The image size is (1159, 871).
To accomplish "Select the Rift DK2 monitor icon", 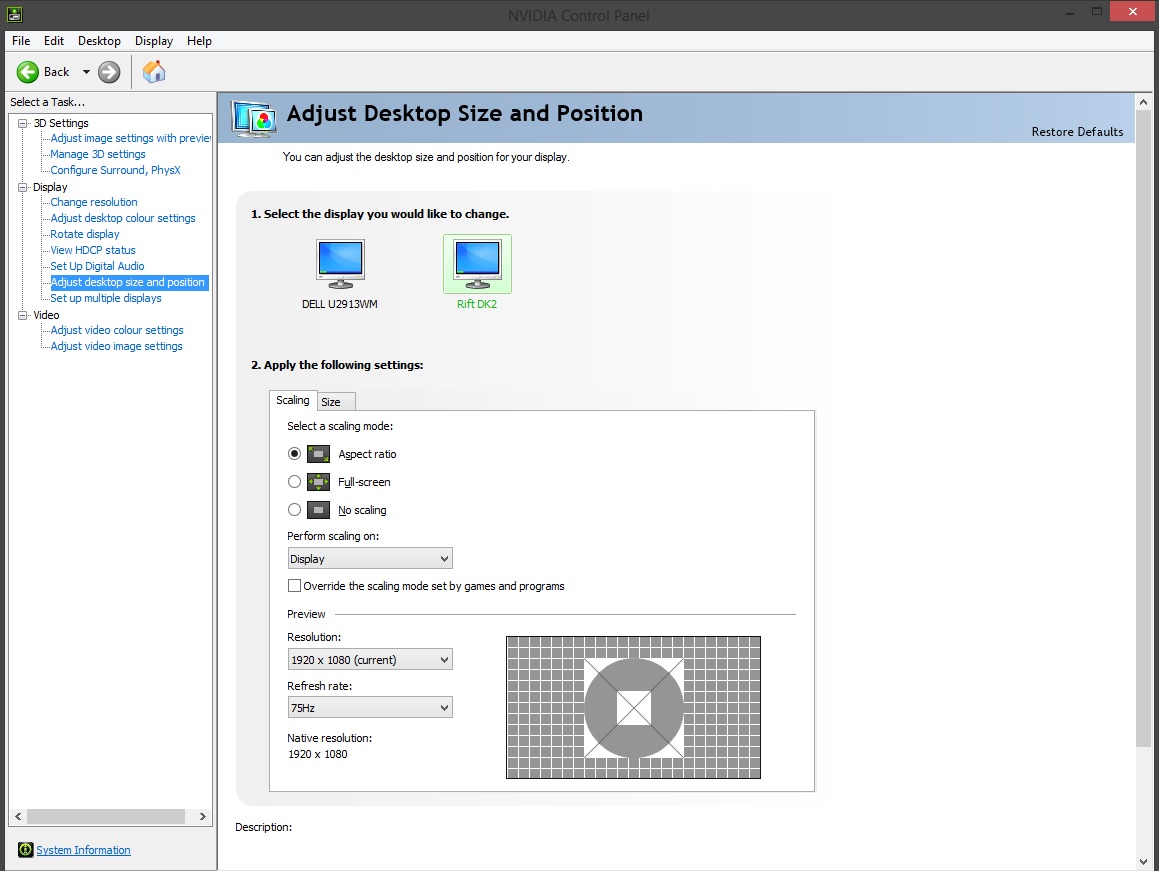I will 477,264.
